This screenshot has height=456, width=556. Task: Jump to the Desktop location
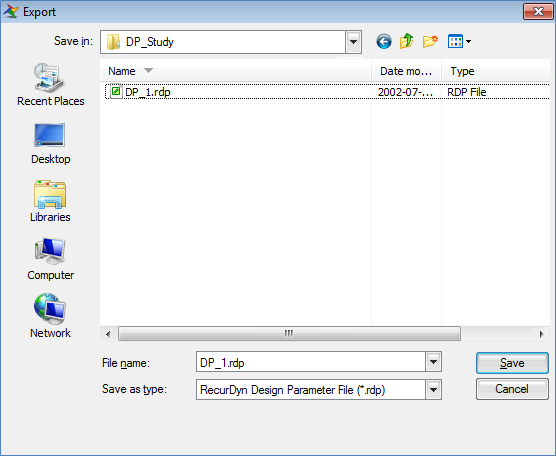50,144
